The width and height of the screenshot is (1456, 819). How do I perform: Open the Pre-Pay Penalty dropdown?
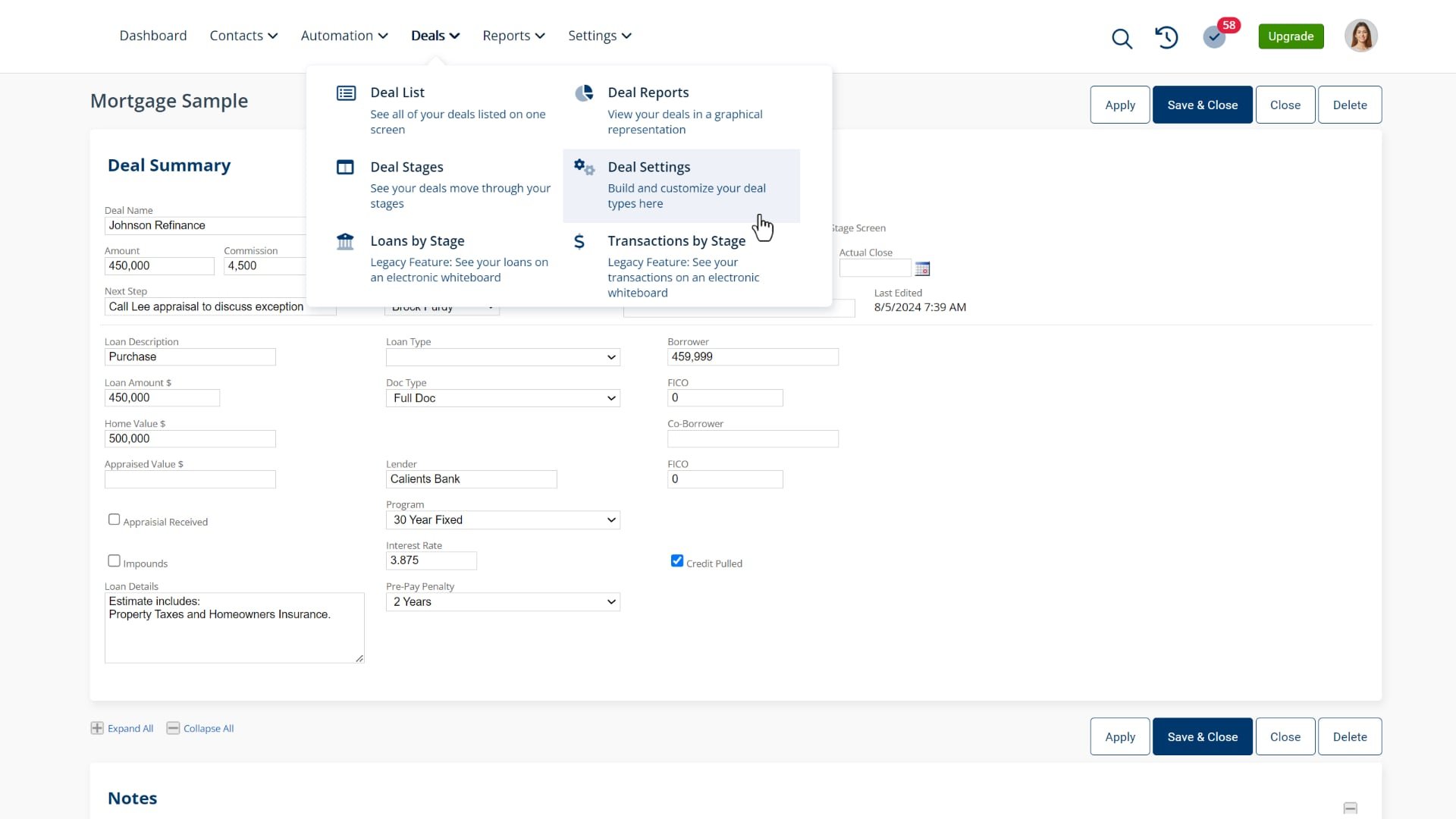(503, 602)
